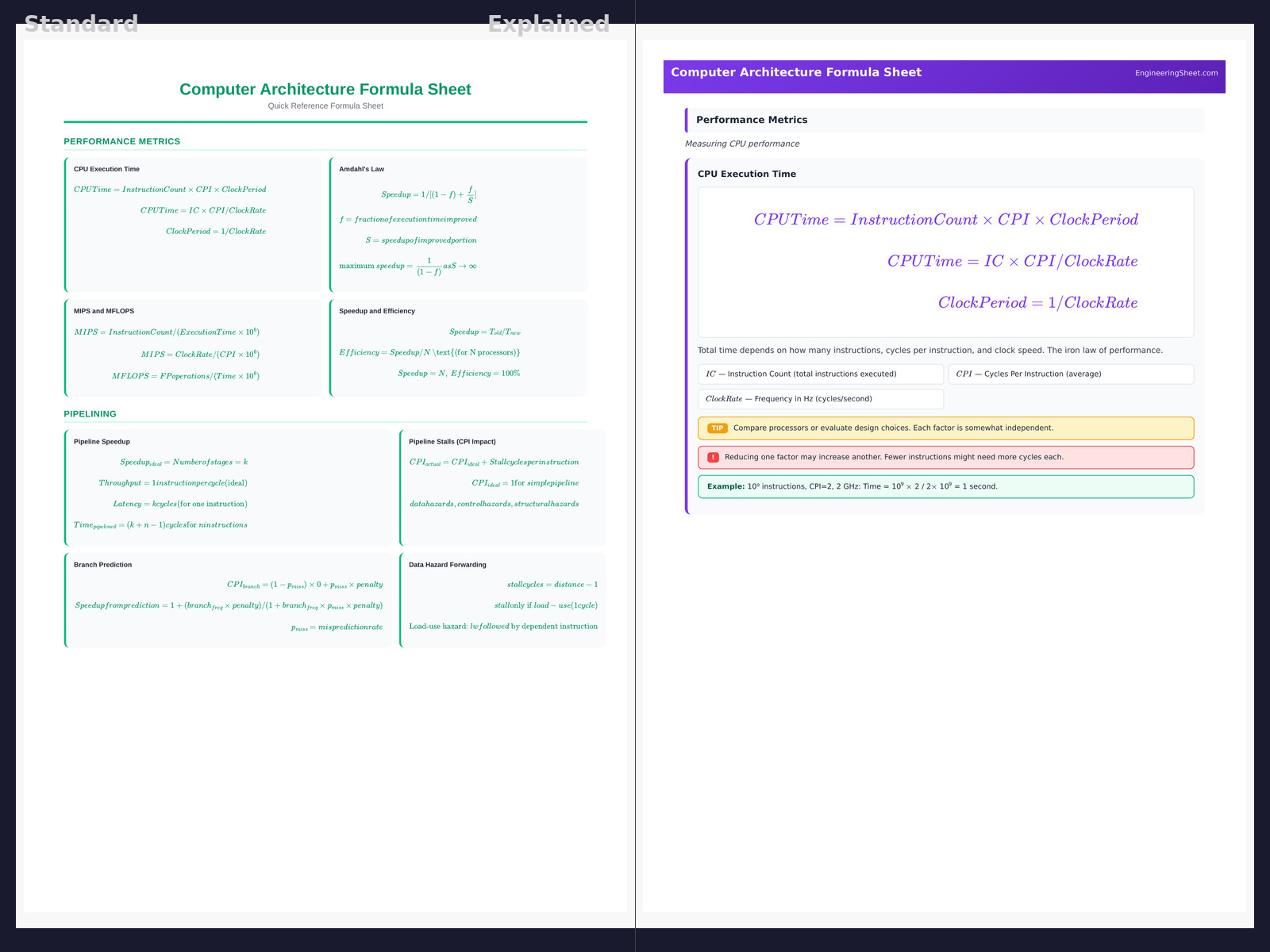Switch to the Standard view label
This screenshot has height=952, width=1270.
tap(81, 24)
